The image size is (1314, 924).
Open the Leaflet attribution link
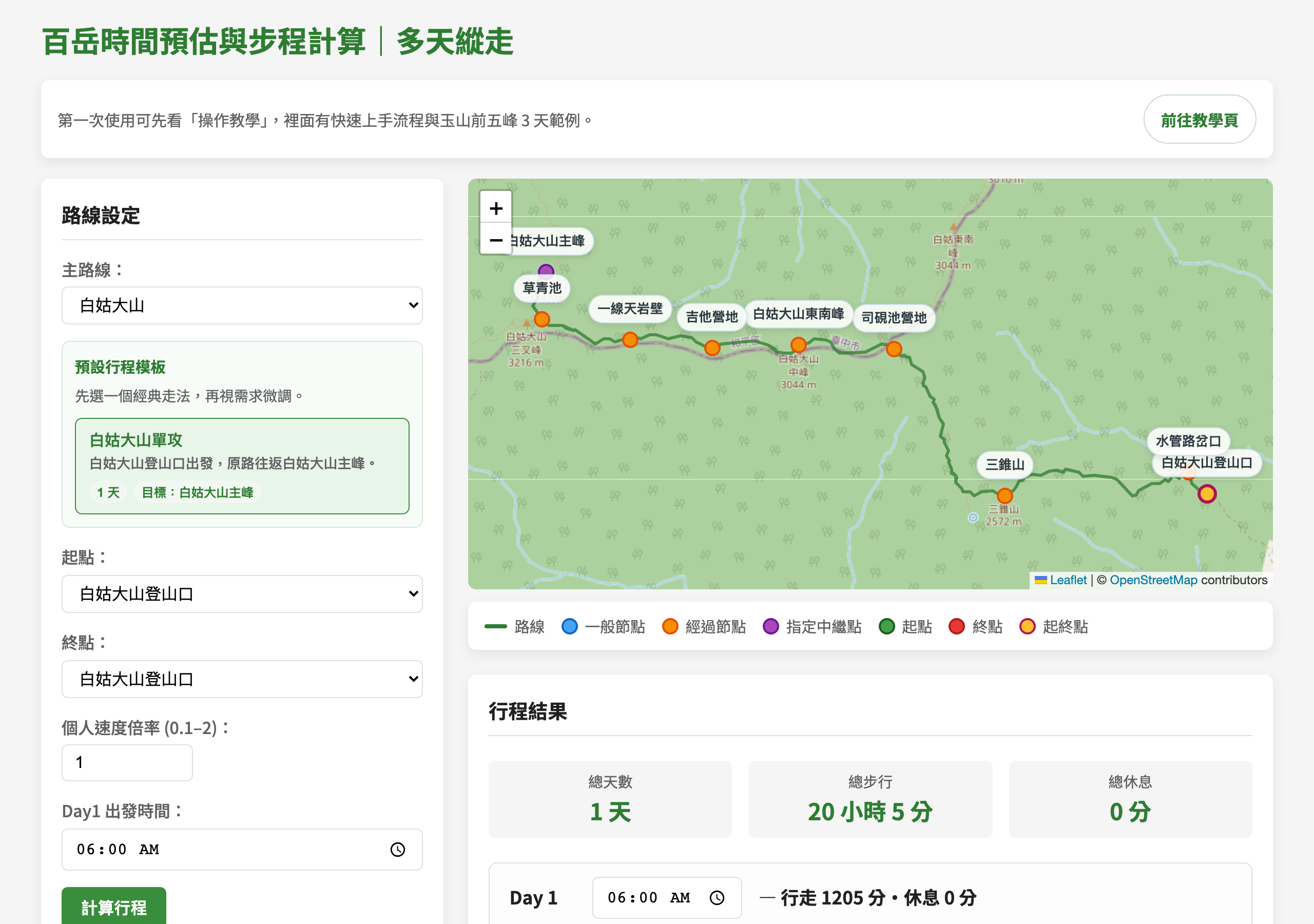click(1068, 580)
